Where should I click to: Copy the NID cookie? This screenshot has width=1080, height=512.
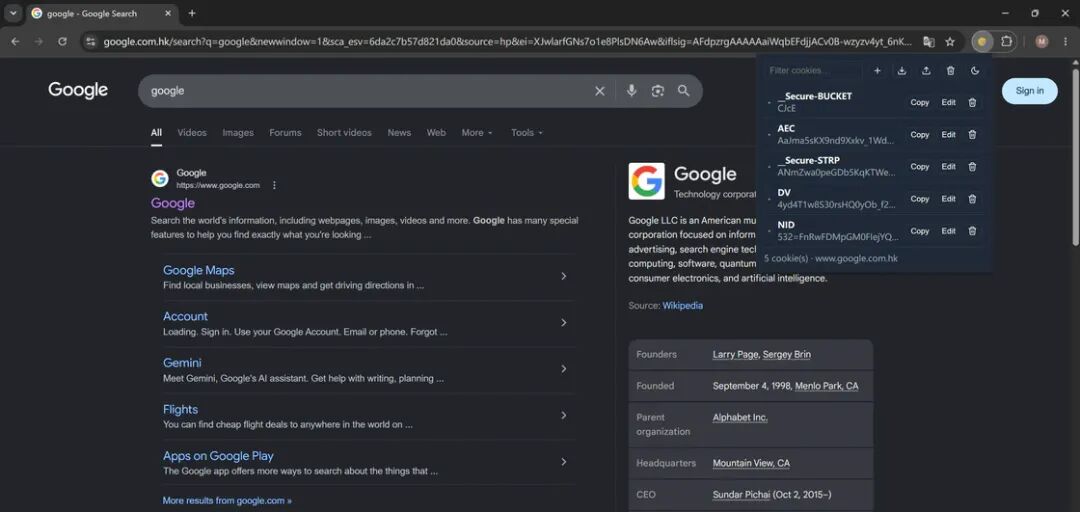pos(920,232)
